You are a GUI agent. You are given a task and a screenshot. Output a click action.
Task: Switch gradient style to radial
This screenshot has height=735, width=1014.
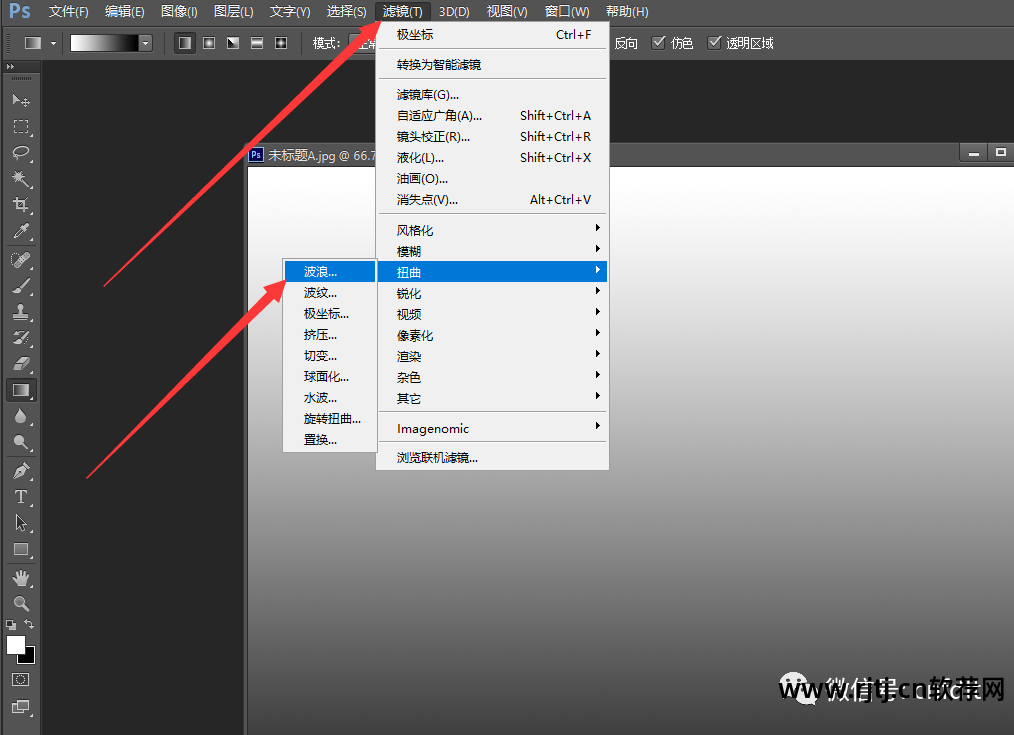click(x=208, y=42)
